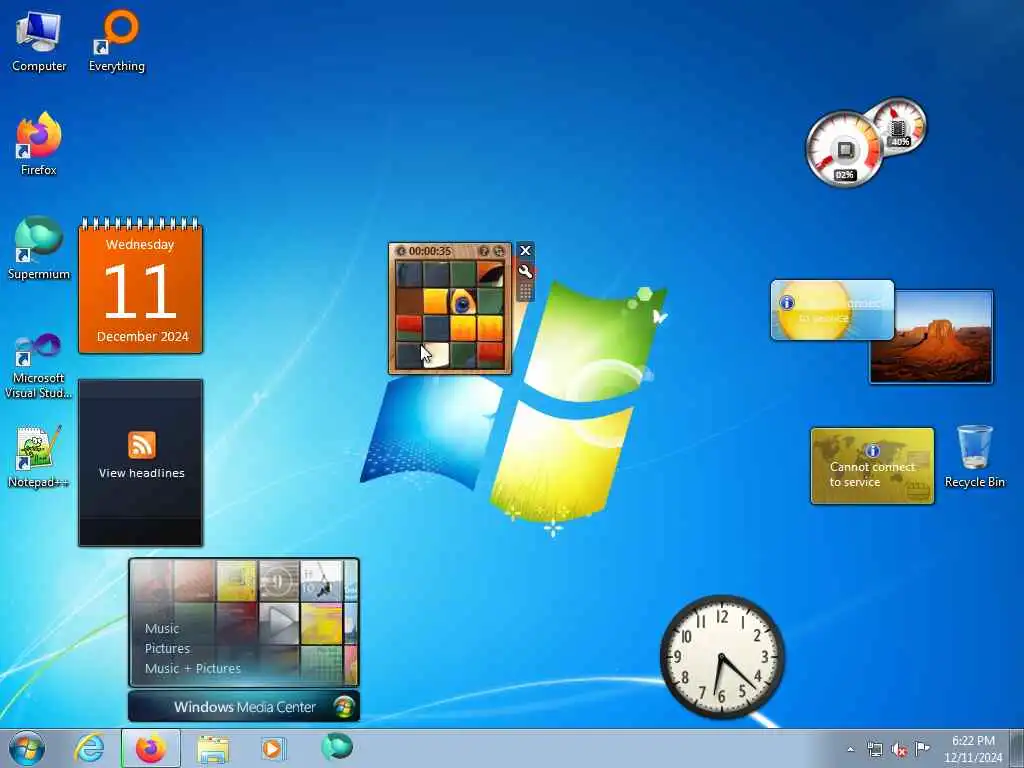The height and width of the screenshot is (768, 1024).
Task: Show hidden system tray icons
Action: tap(850, 750)
